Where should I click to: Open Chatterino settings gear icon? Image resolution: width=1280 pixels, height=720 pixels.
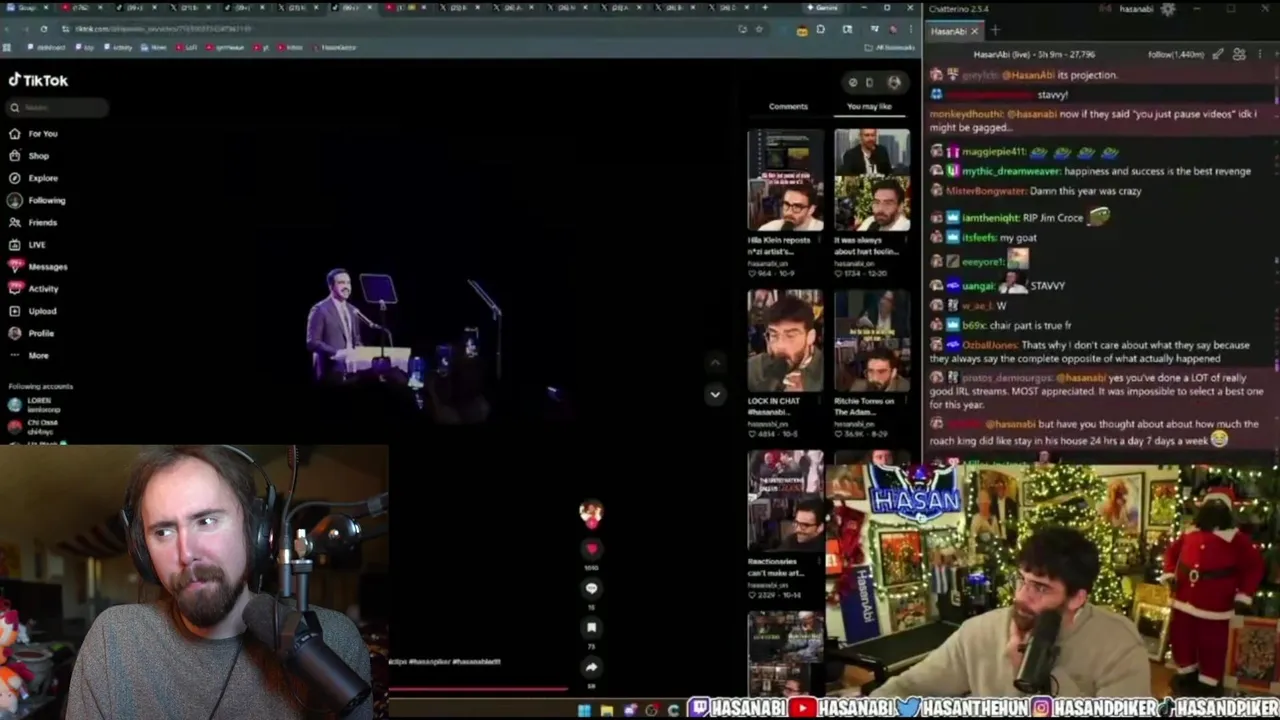1167,9
